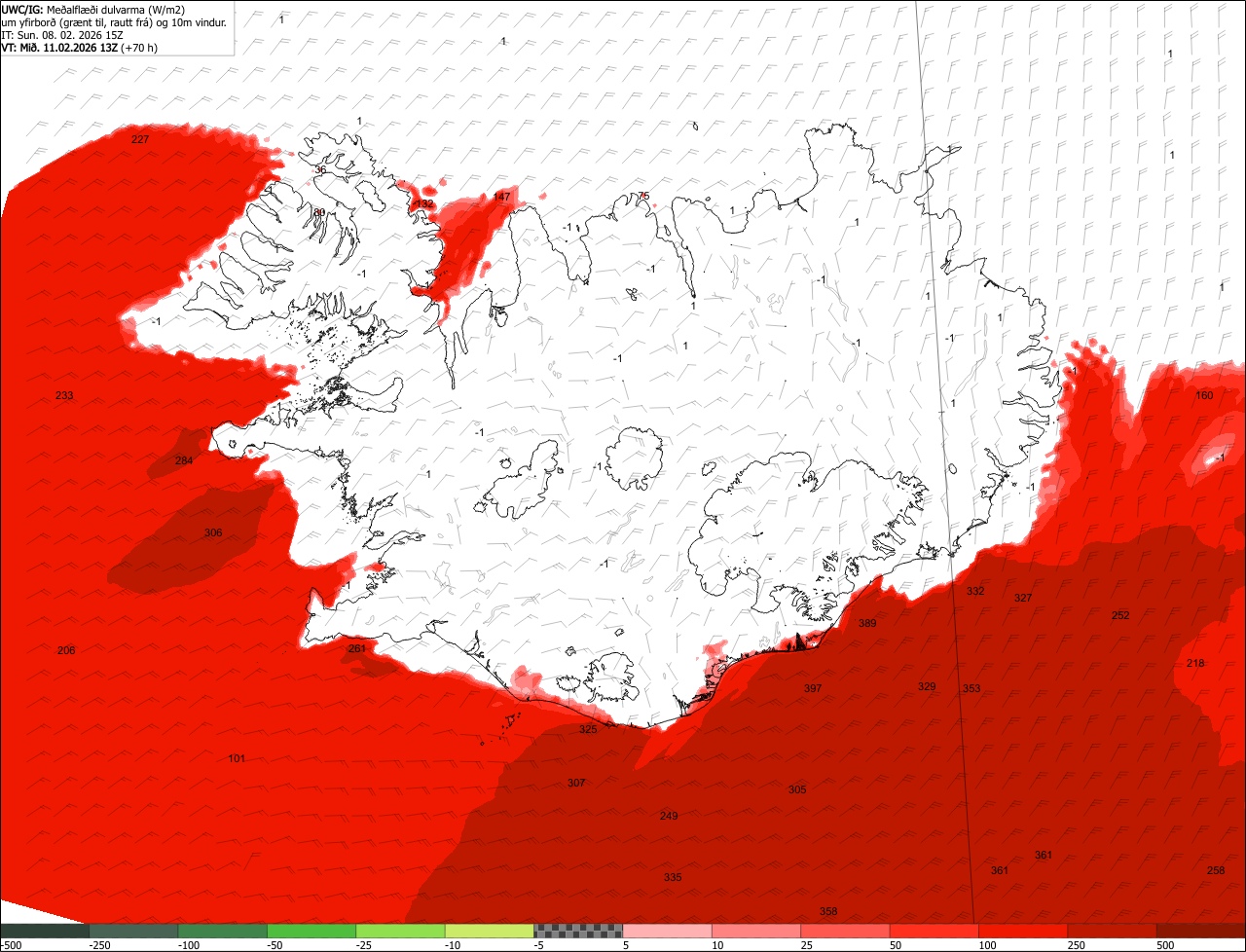Click the legend swatch between -500 and -250
Image resolution: width=1246 pixels, height=952 pixels.
tap(44, 931)
